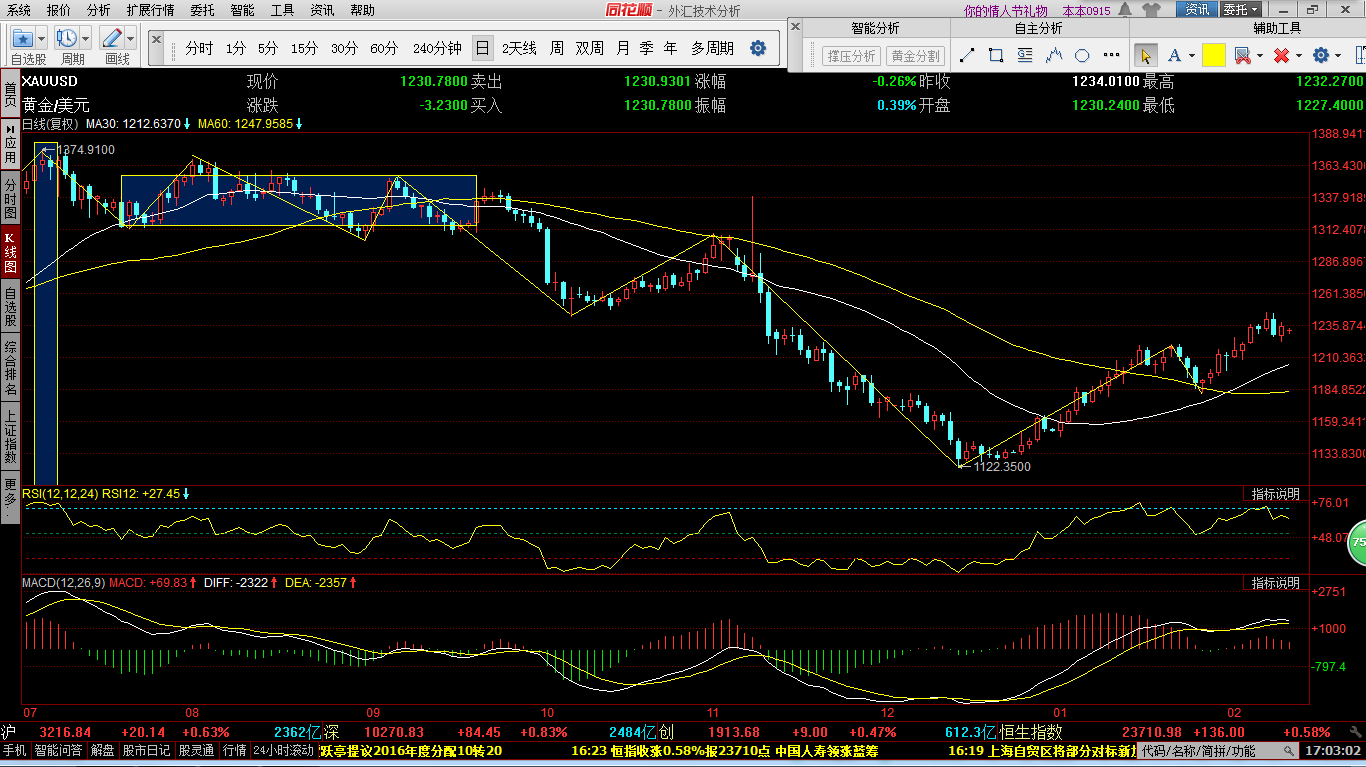Open the 你的情人节礼物 link
Screen dimensions: 1366x767
tap(1006, 10)
